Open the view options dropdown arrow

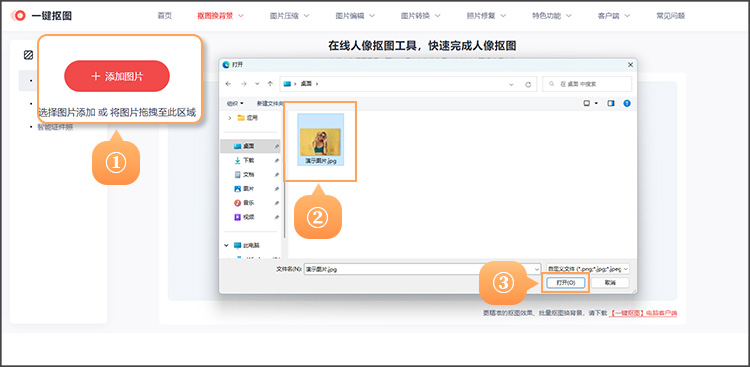tap(596, 103)
